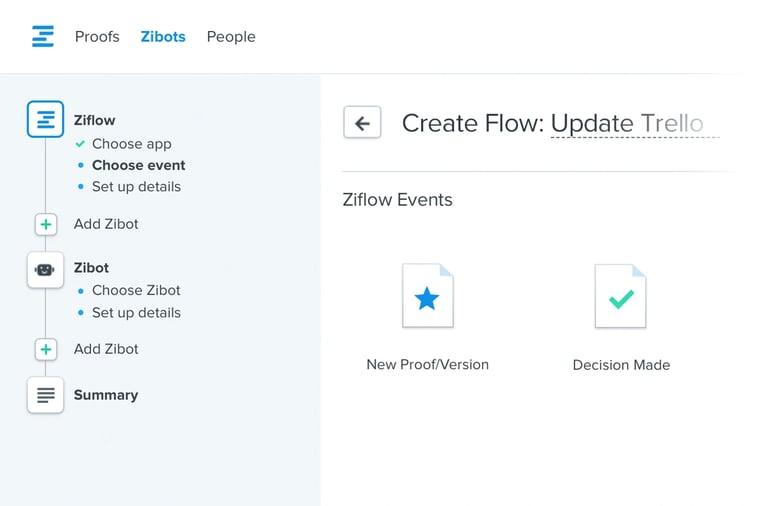The image size is (760, 506).
Task: Edit the flow name Update Trello field
Action: pos(634,124)
